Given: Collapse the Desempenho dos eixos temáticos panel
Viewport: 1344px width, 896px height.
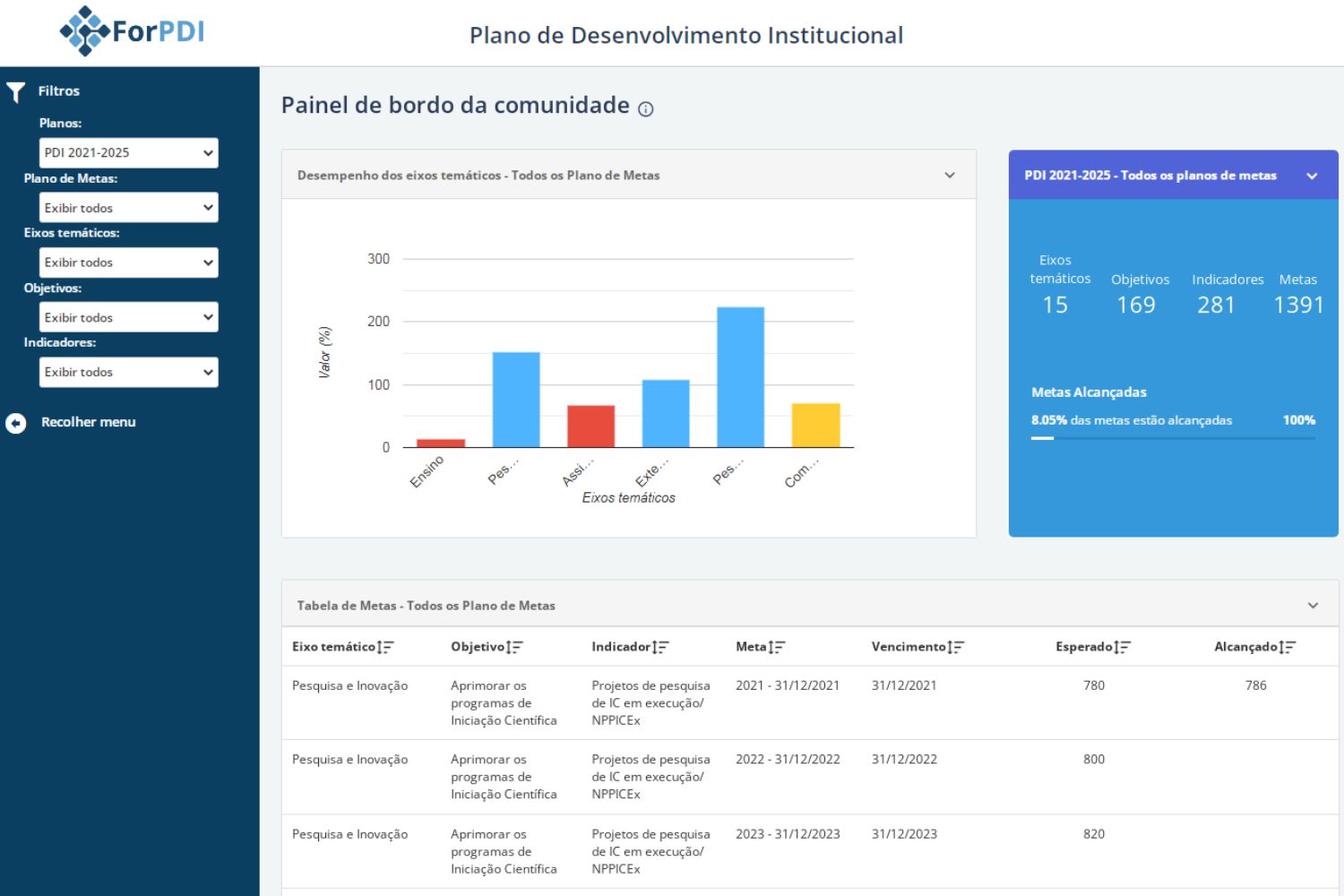Looking at the screenshot, I should (x=950, y=175).
